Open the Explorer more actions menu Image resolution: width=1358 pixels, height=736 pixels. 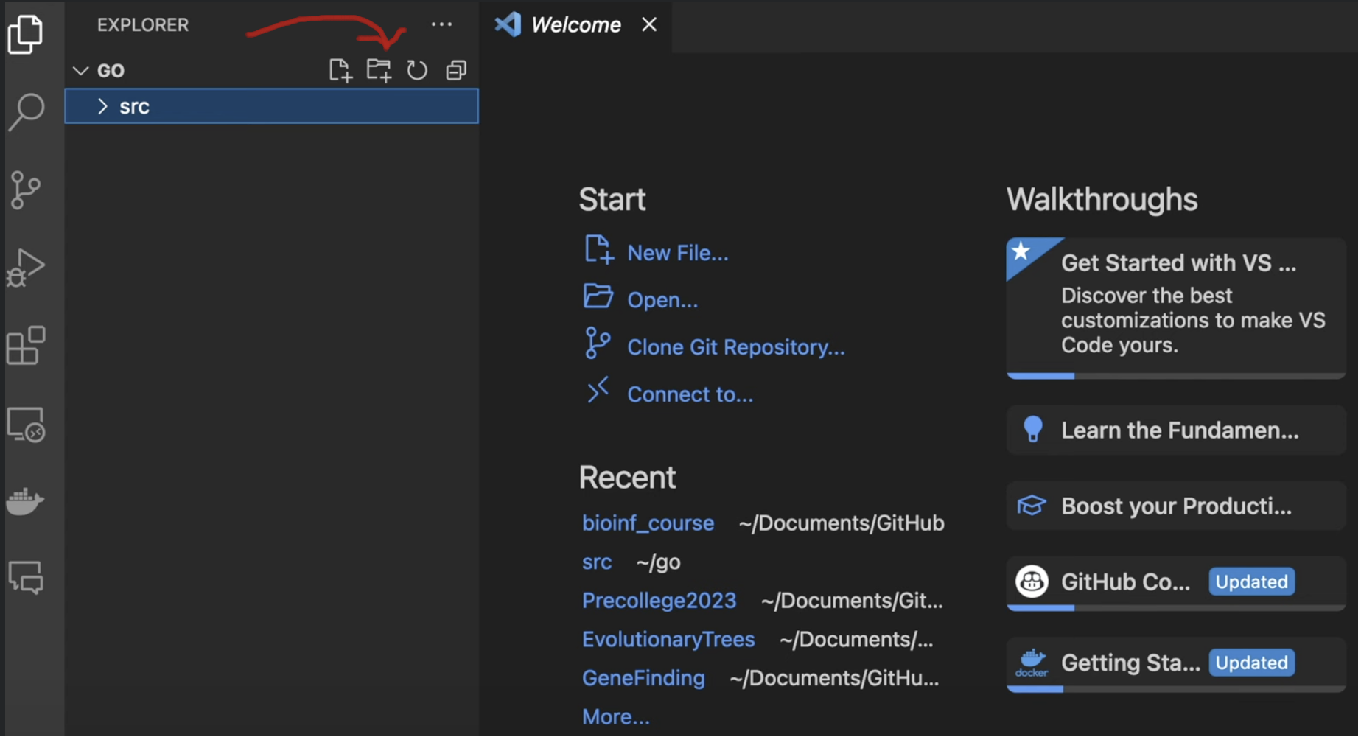click(441, 24)
